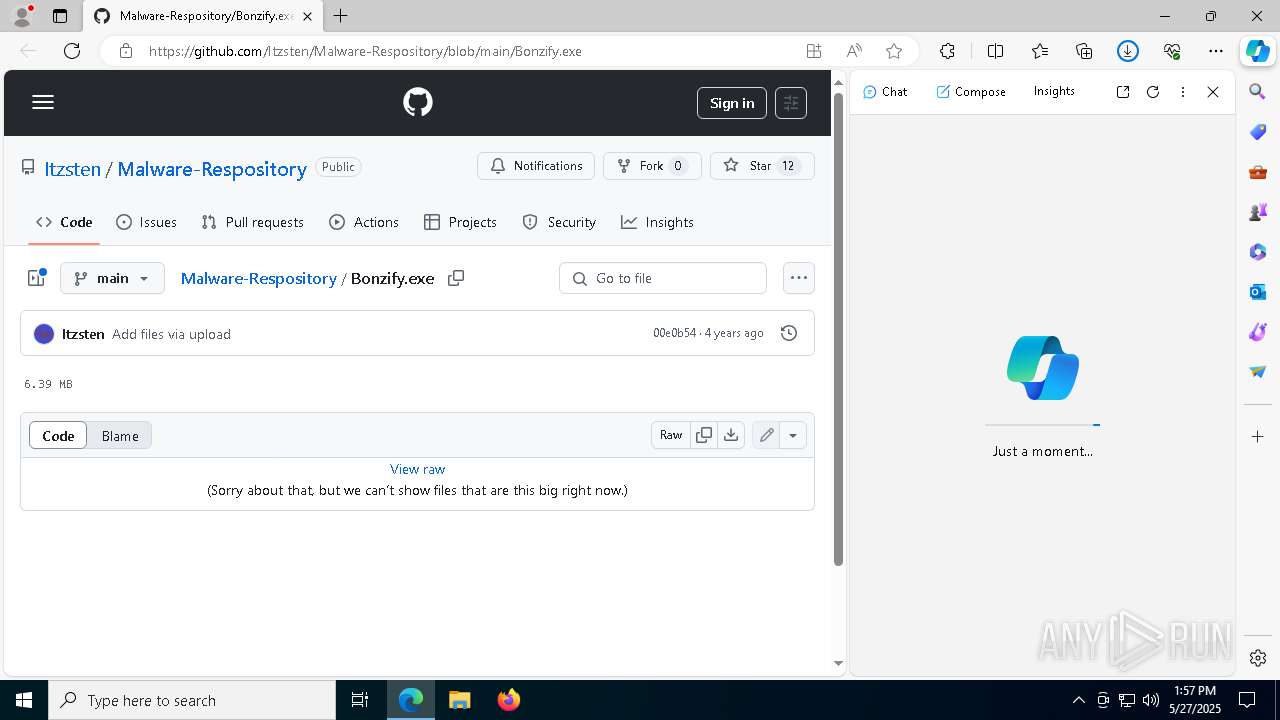Open Edge Settings and more menu
This screenshot has width=1280, height=720.
coord(1216,51)
